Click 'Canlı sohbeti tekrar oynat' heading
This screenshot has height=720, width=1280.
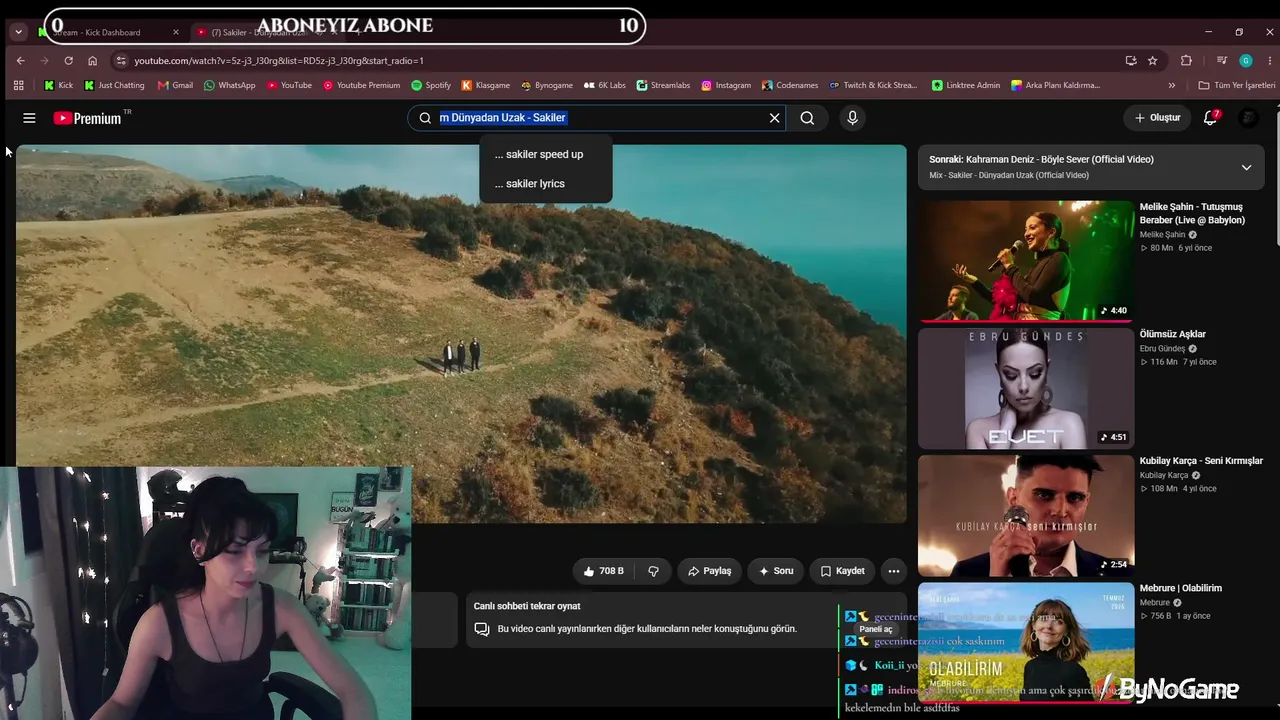[527, 606]
